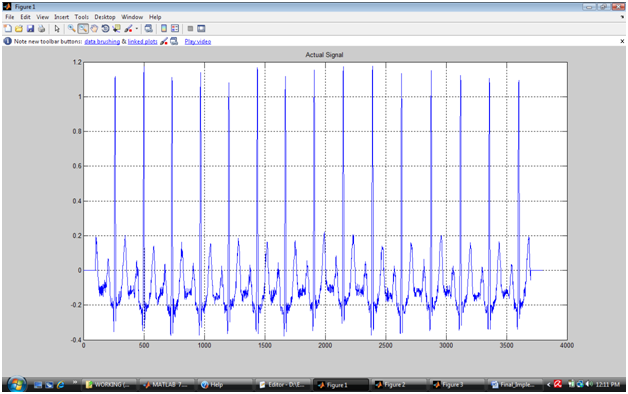Click the Windows Start orb
This screenshot has height=394, width=628.
(16, 384)
